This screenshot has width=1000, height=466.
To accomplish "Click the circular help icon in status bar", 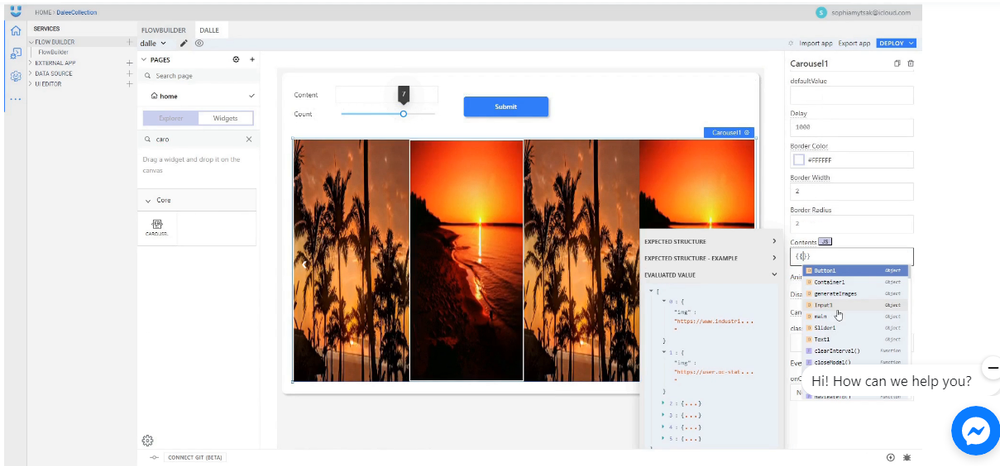I will pyautogui.click(x=890, y=458).
